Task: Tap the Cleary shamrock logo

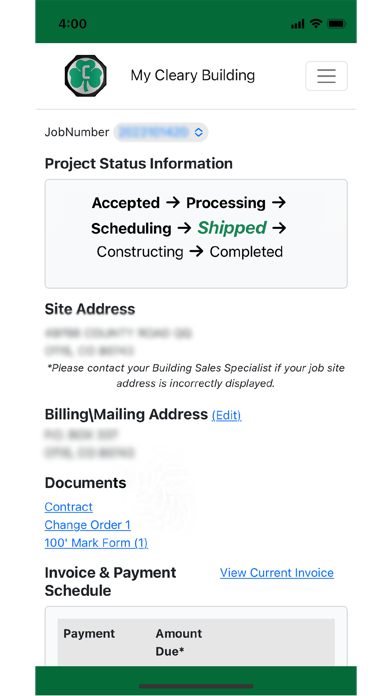Action: pos(86,75)
